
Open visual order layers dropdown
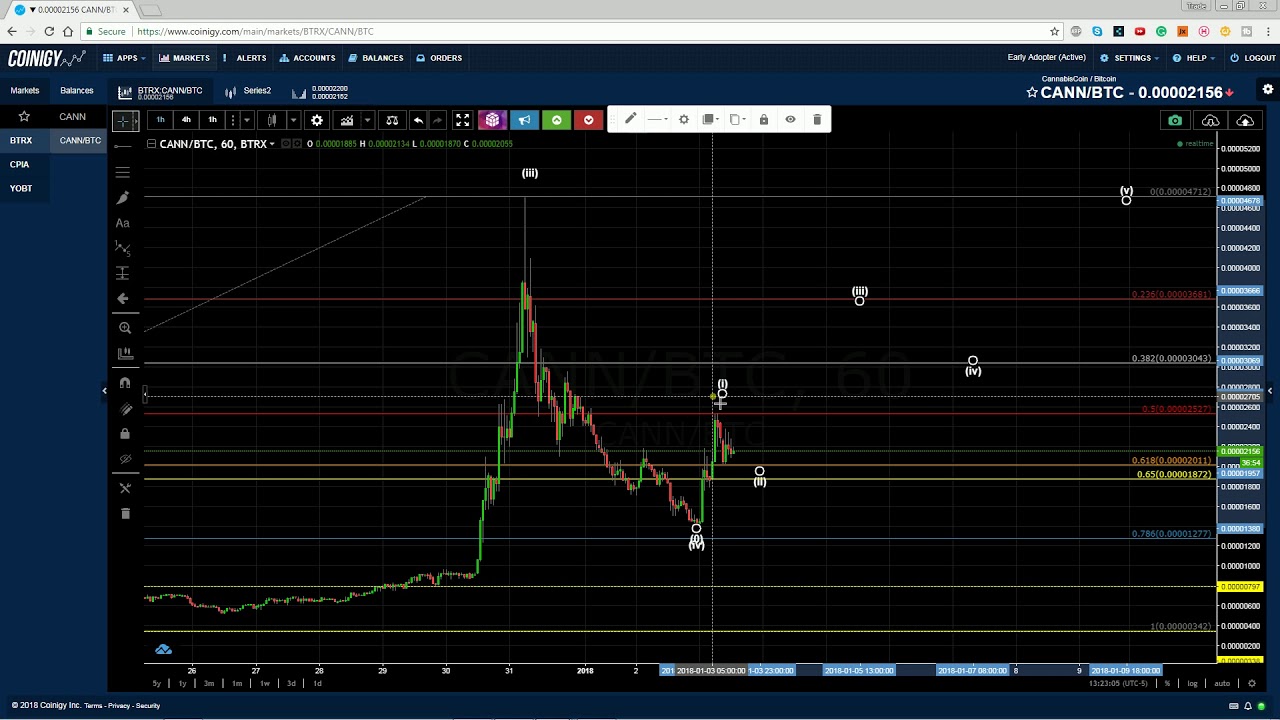click(710, 120)
